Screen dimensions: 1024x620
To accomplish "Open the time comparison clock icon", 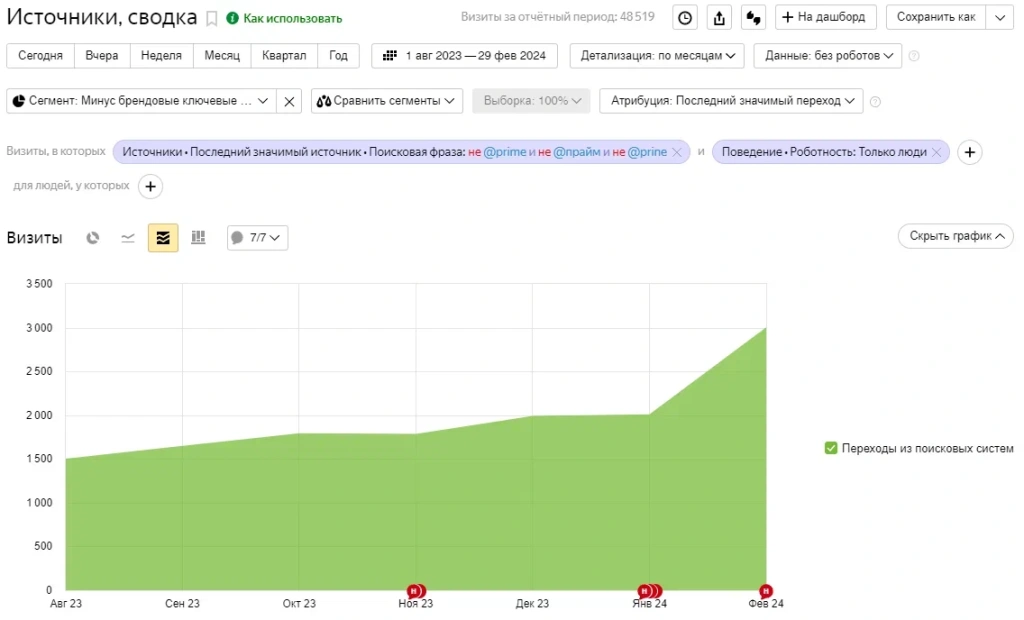I will coord(684,17).
